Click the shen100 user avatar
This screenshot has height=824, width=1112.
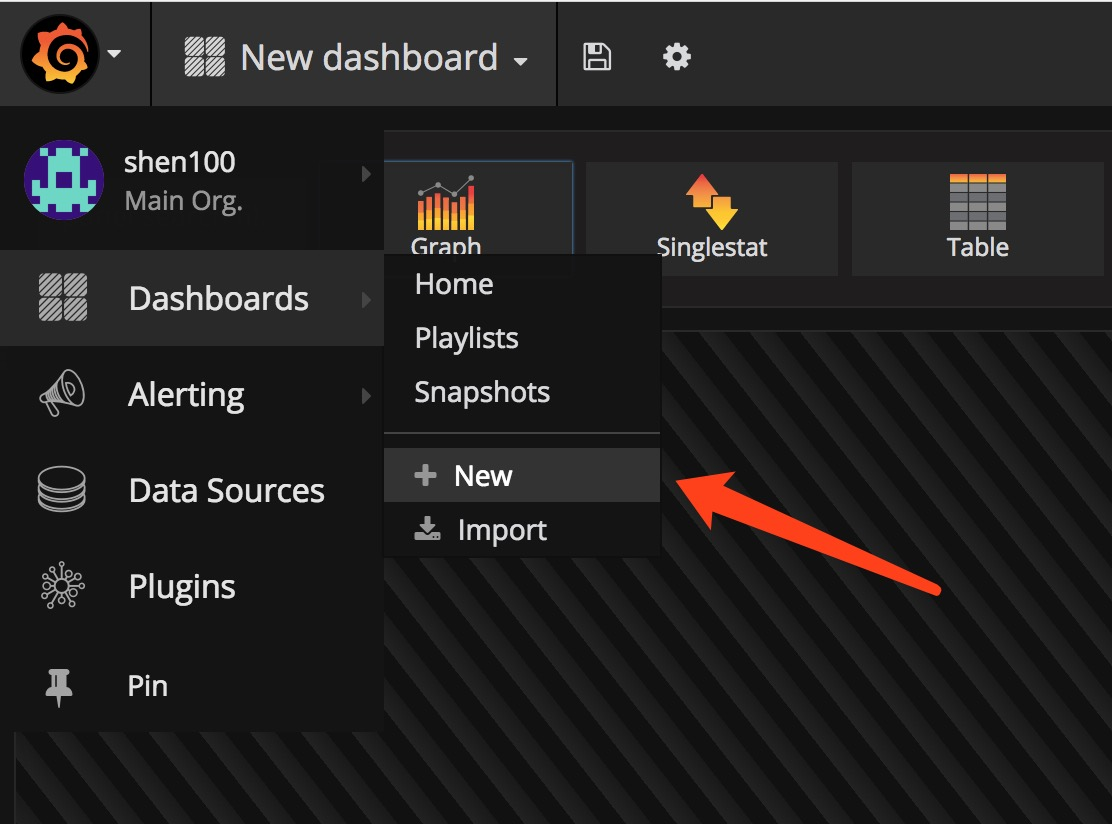(x=64, y=180)
